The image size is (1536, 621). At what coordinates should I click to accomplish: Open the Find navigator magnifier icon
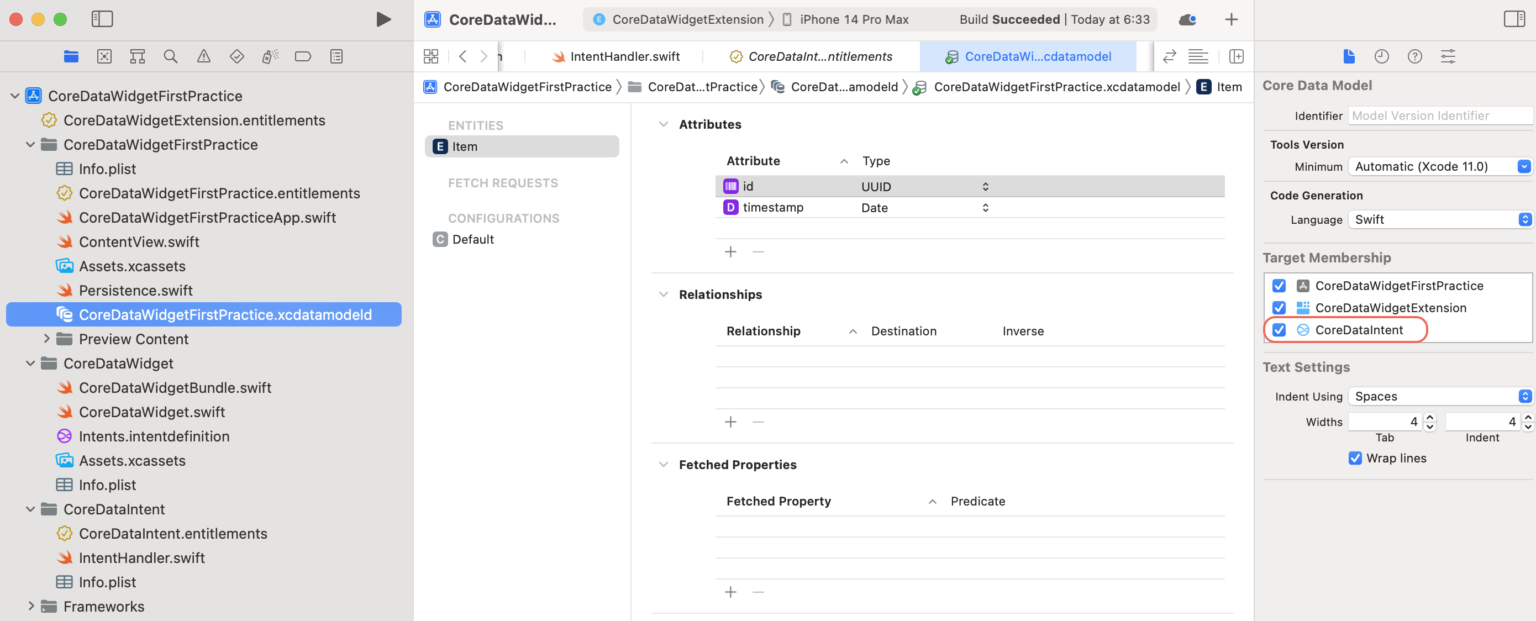pyautogui.click(x=171, y=57)
